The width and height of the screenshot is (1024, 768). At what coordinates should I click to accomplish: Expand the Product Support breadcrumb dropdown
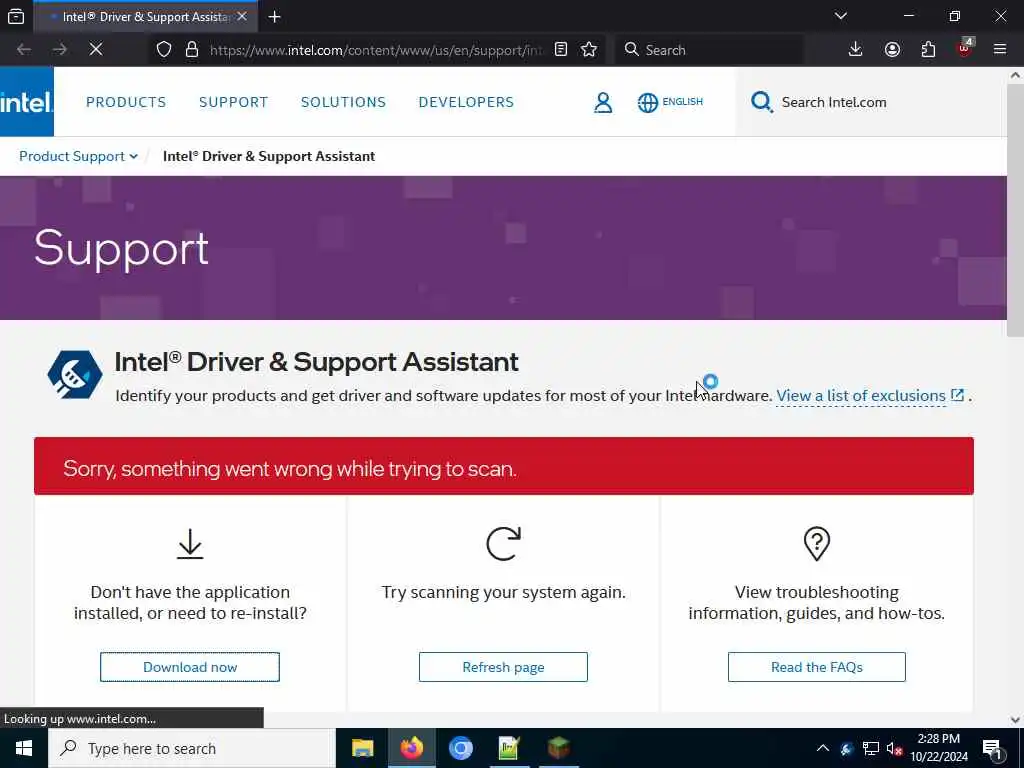[78, 156]
